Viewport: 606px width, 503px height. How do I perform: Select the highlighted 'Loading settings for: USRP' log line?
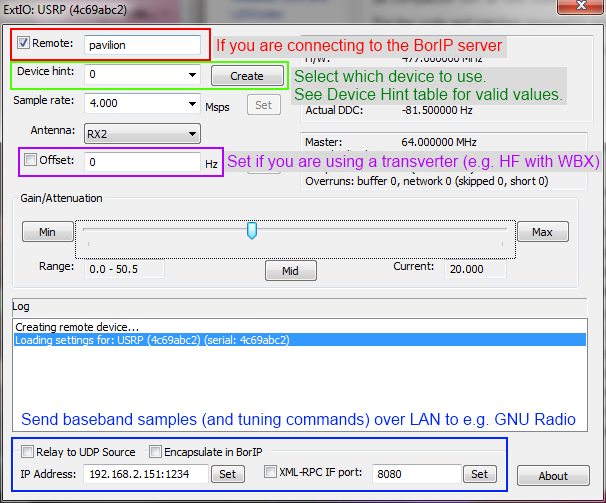tap(152, 340)
